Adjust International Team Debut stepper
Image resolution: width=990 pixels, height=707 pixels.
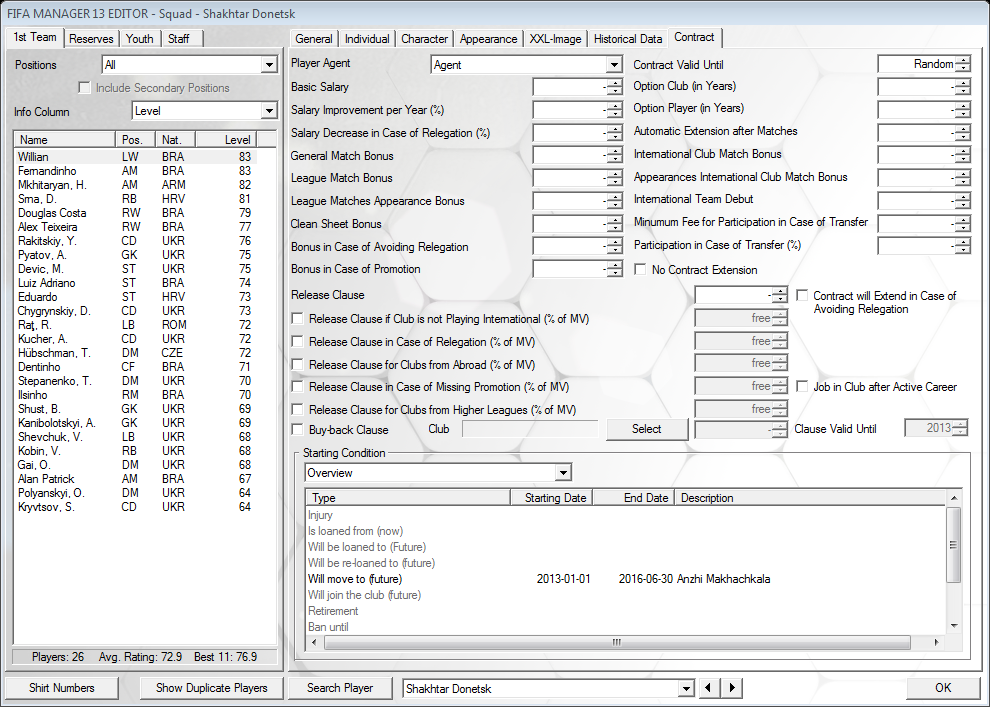(x=962, y=201)
